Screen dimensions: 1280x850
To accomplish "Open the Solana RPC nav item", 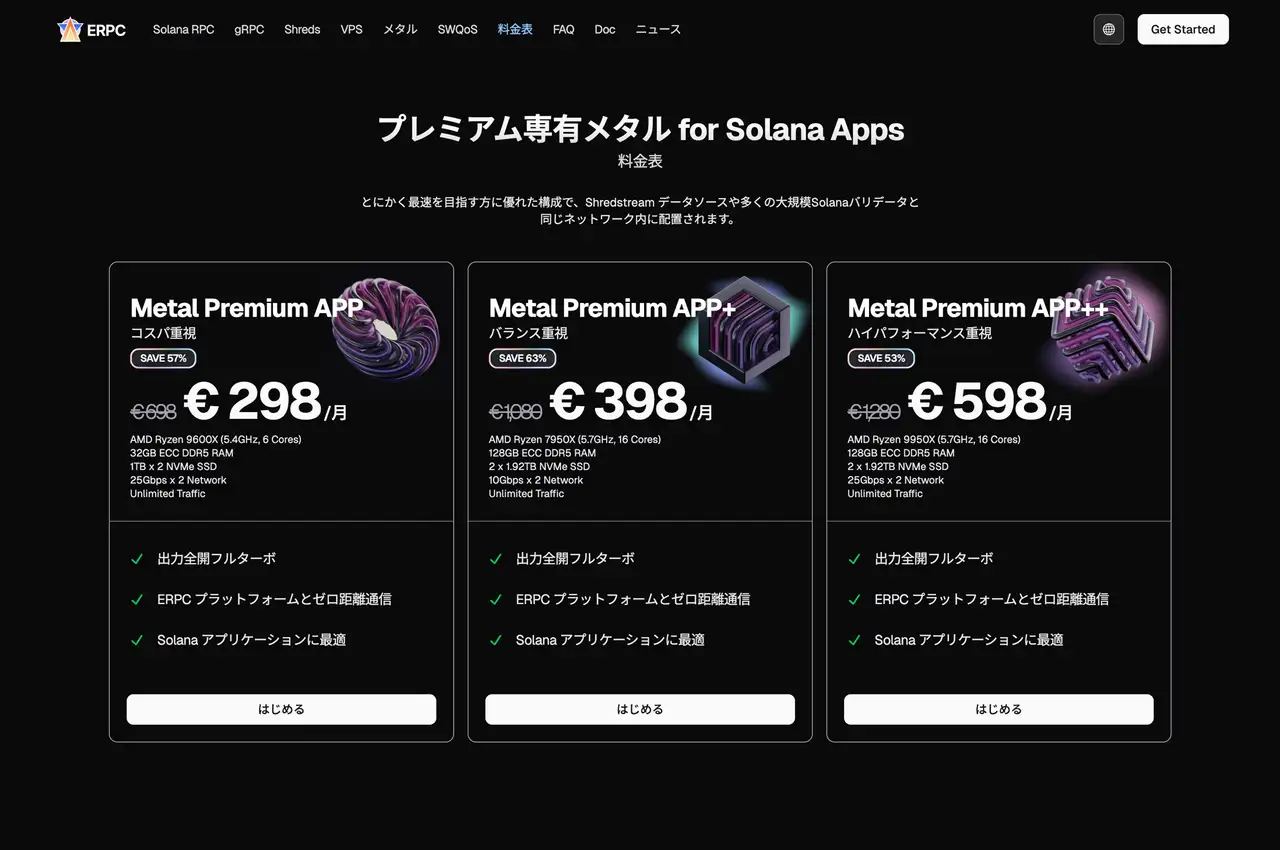I will [x=183, y=29].
